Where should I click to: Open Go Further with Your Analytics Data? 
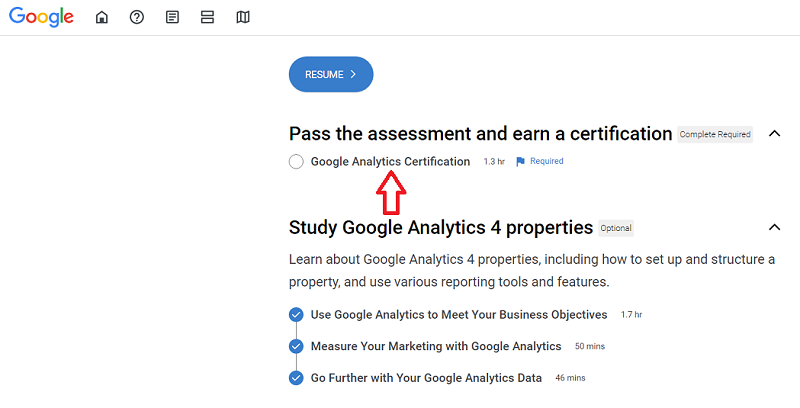(426, 378)
